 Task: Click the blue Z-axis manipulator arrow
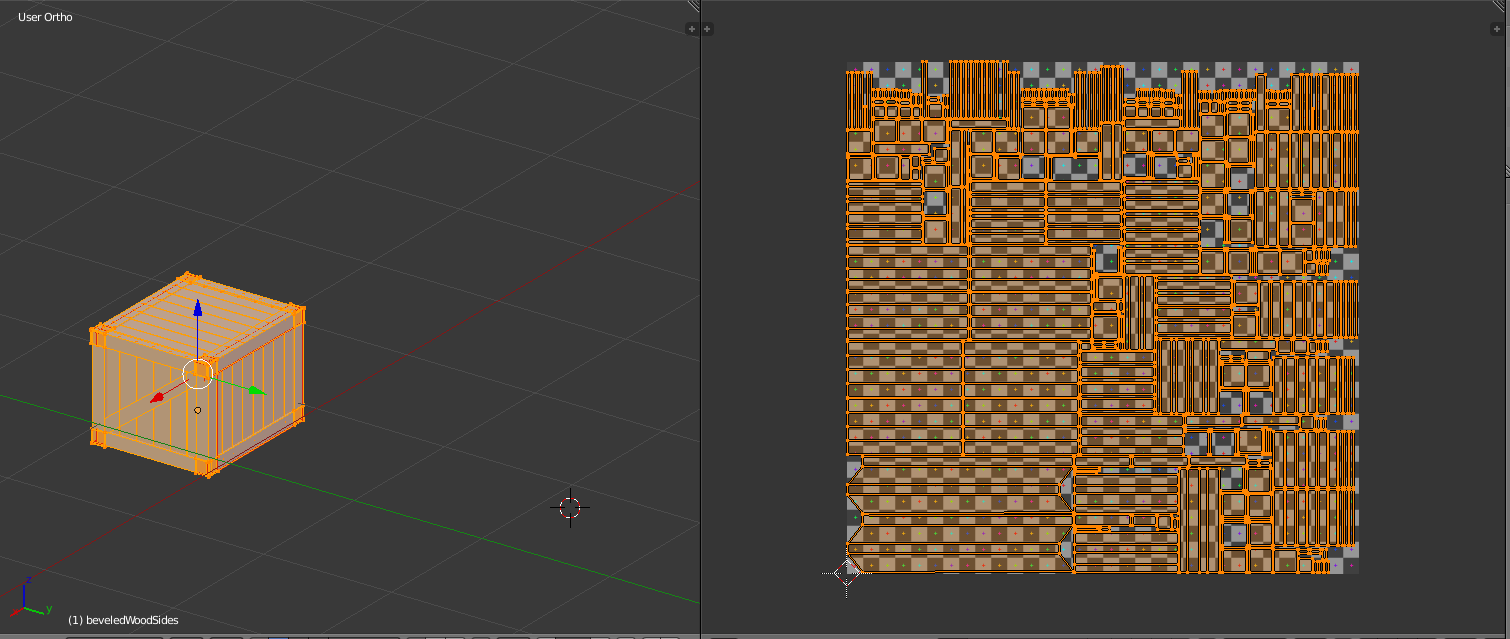click(199, 308)
